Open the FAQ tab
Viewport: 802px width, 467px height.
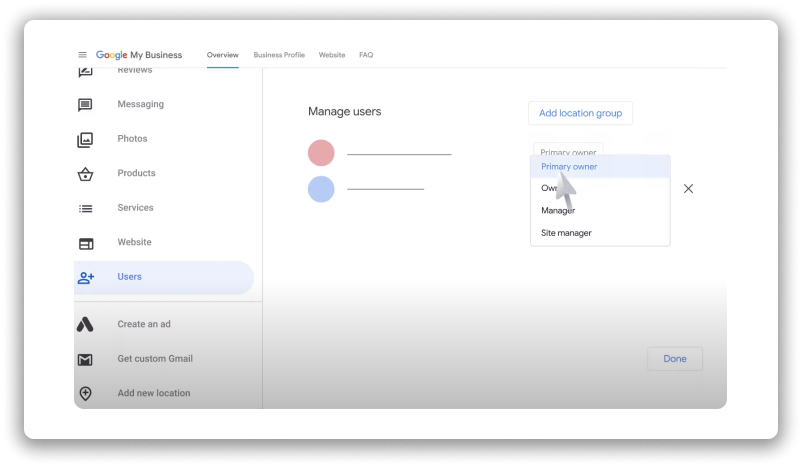[366, 55]
